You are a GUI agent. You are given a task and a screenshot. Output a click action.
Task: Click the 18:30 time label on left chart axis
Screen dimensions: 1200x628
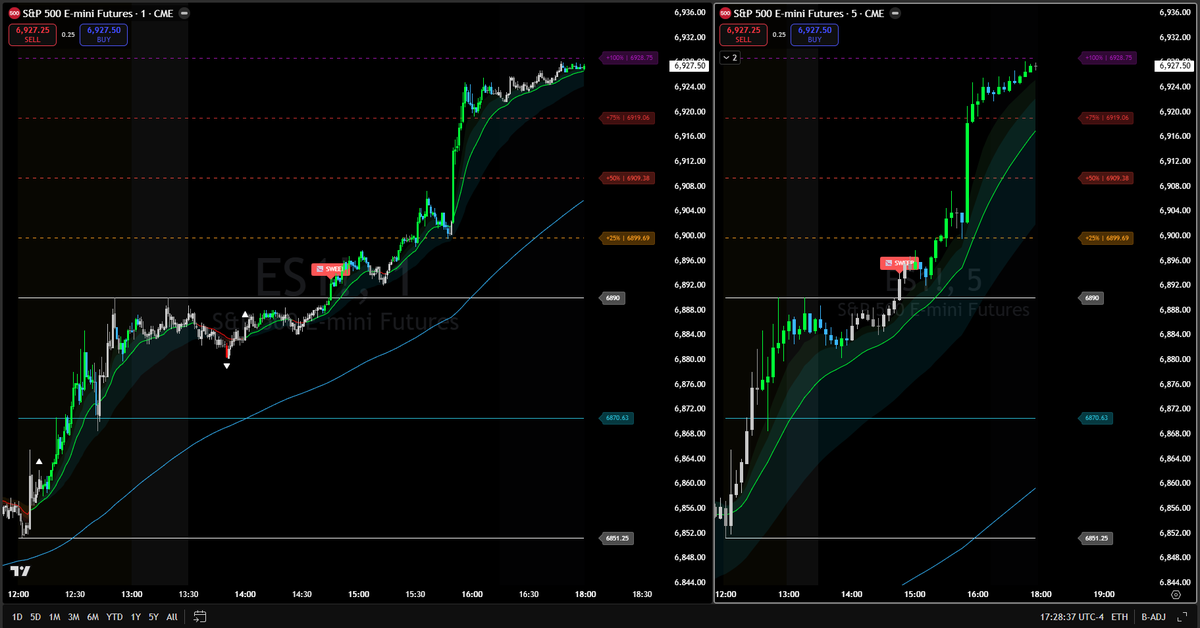point(642,594)
